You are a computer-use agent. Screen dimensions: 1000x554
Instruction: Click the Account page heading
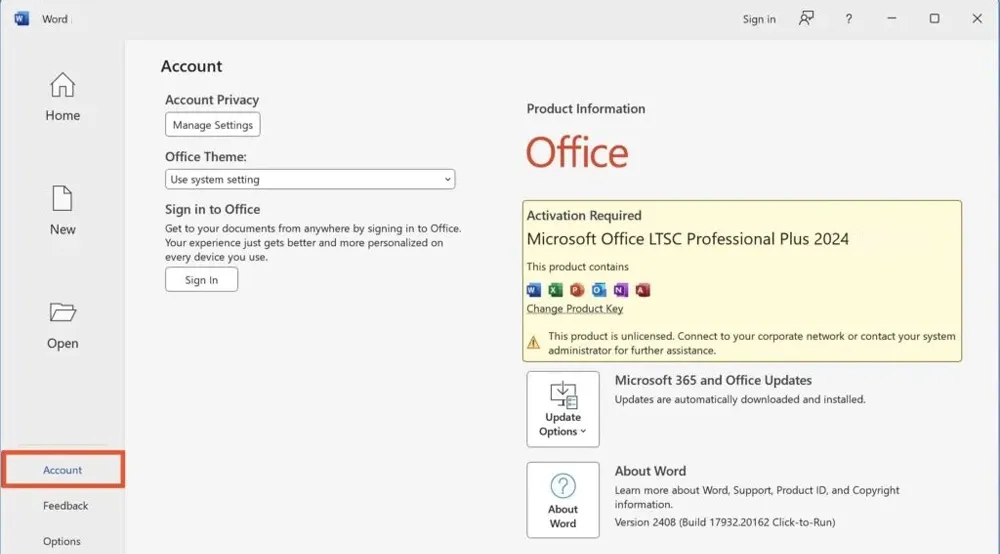click(x=191, y=66)
